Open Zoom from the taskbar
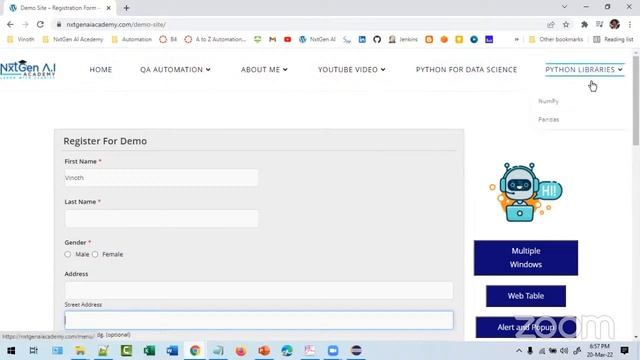 [x=333, y=350]
